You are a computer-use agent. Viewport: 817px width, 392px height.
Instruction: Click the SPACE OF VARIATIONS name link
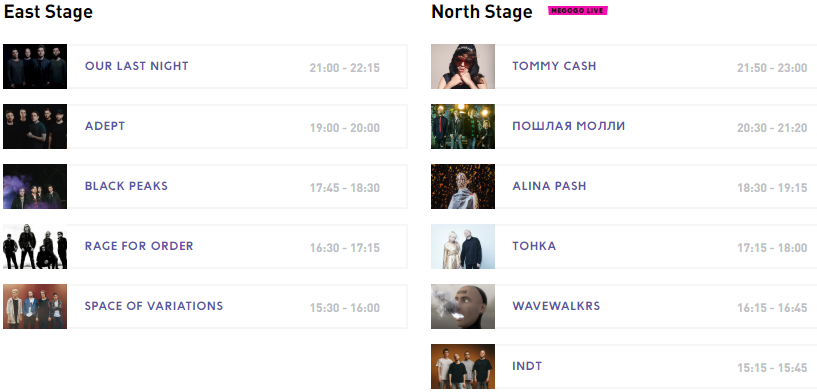pyautogui.click(x=154, y=306)
